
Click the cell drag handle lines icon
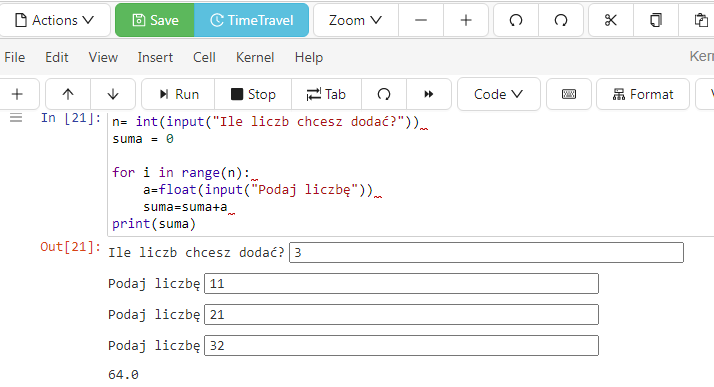tap(16, 118)
